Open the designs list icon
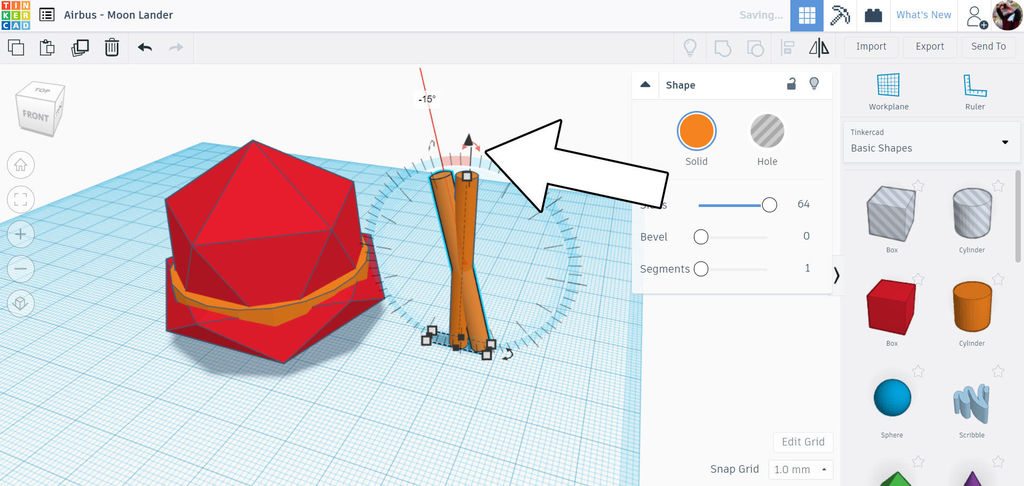Screen dimensions: 1024x486 pyautogui.click(x=46, y=15)
